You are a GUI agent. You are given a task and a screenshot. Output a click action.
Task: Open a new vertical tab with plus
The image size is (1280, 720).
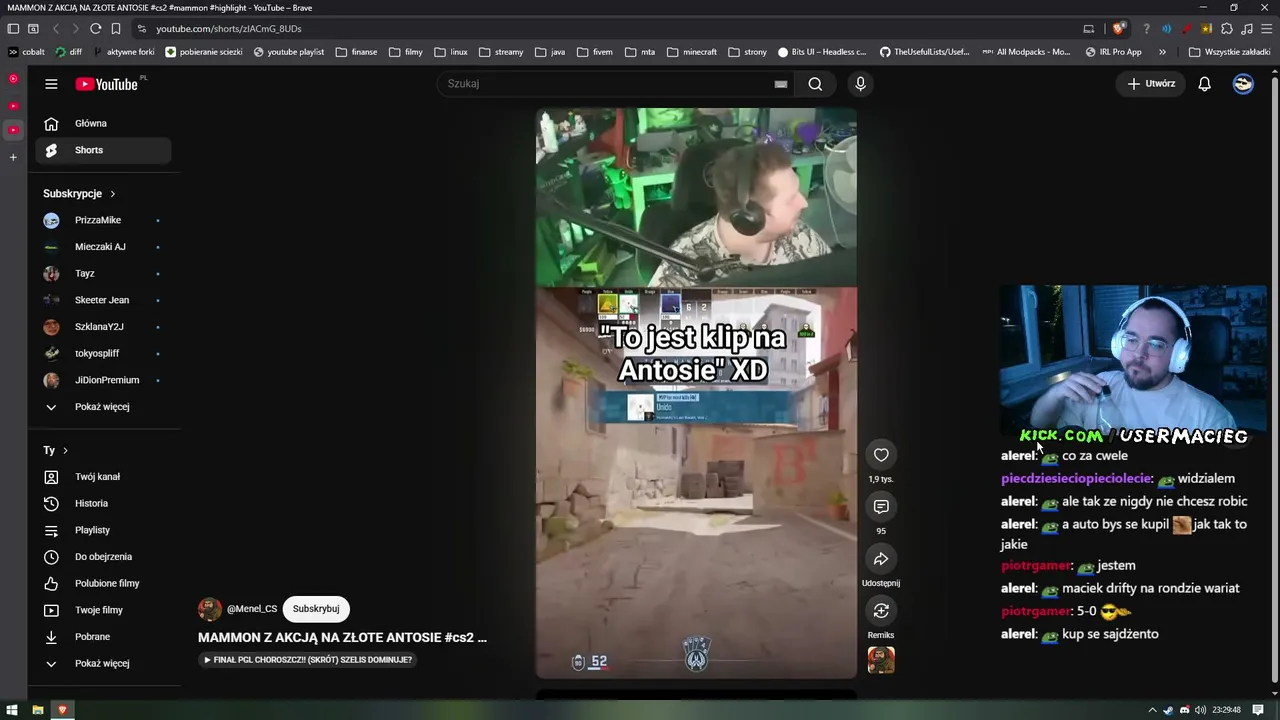point(13,157)
